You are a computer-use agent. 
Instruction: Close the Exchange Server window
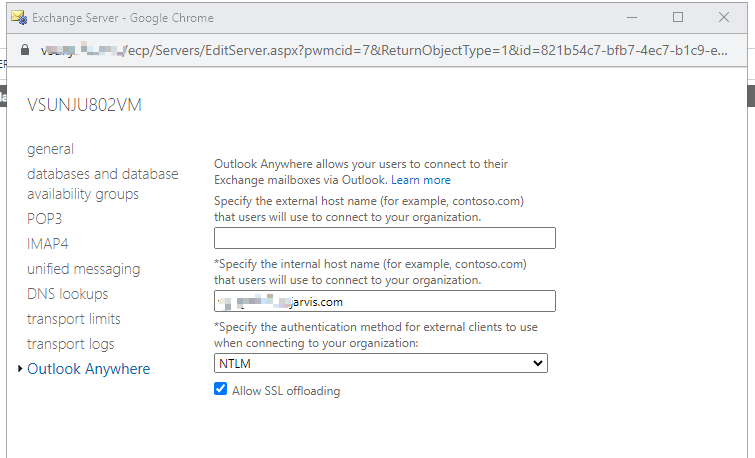click(724, 18)
